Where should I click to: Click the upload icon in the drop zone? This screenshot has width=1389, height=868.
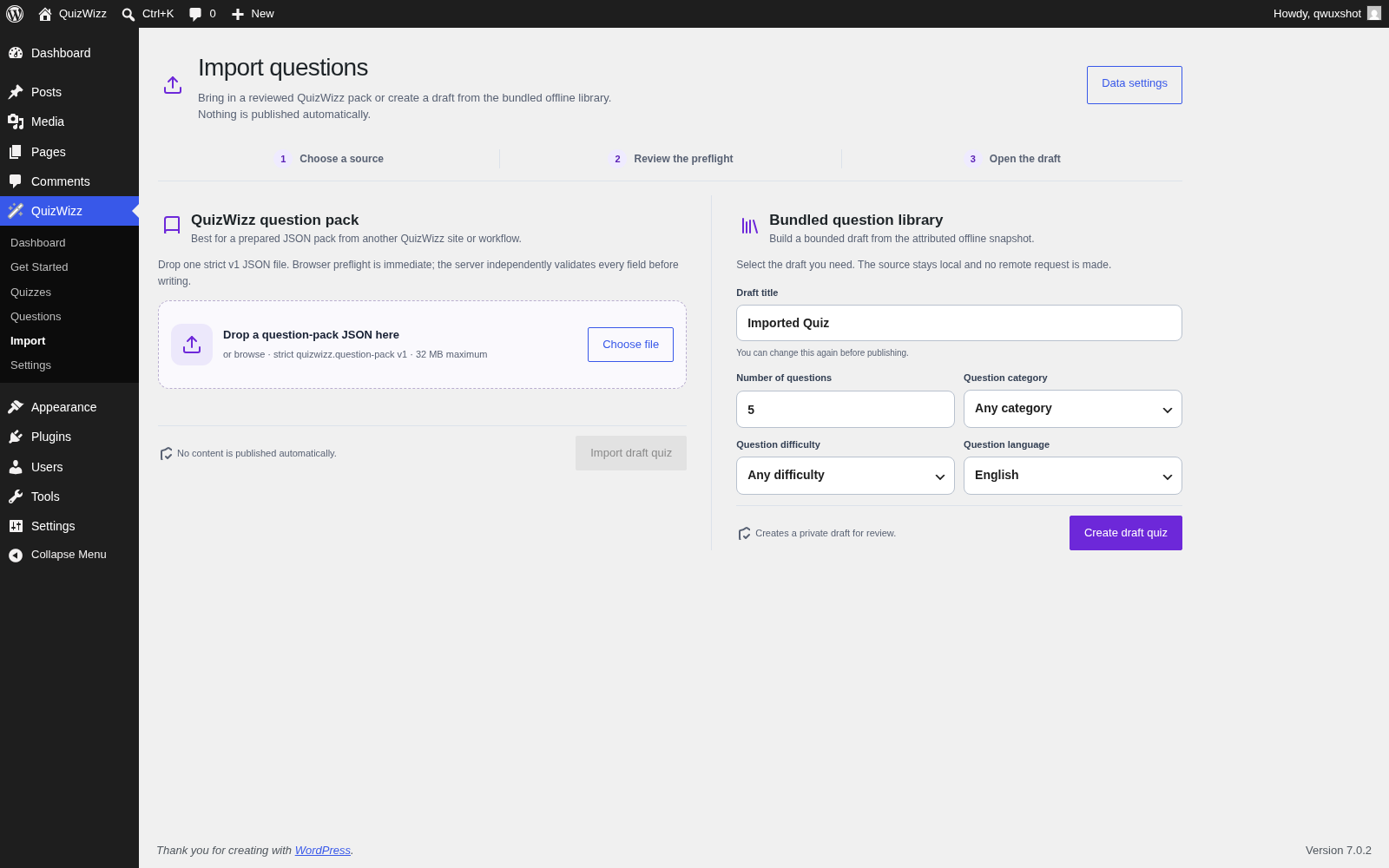pos(192,345)
